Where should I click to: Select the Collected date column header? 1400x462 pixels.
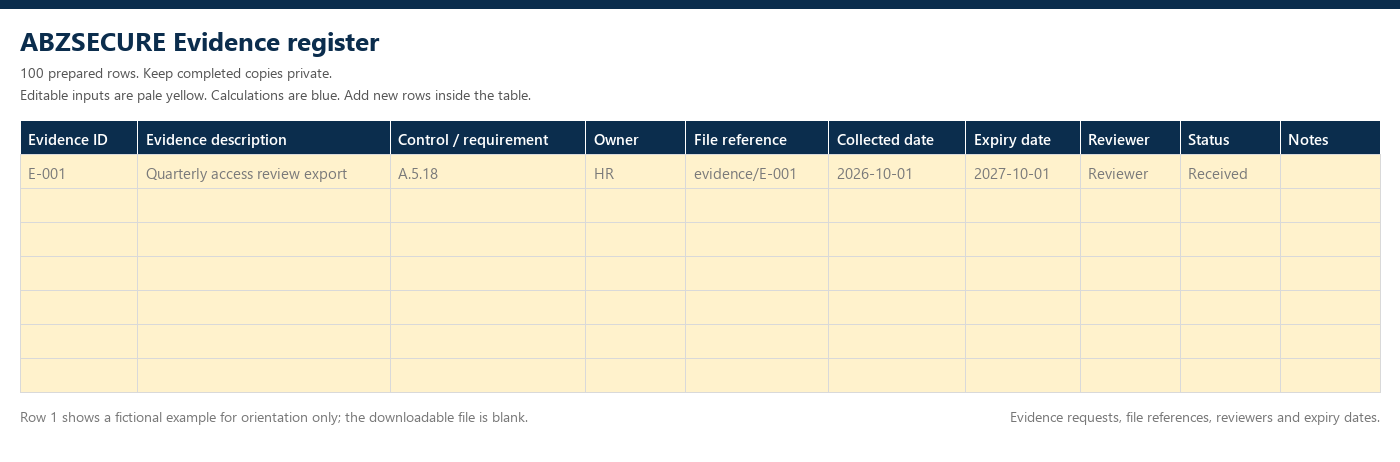point(897,139)
